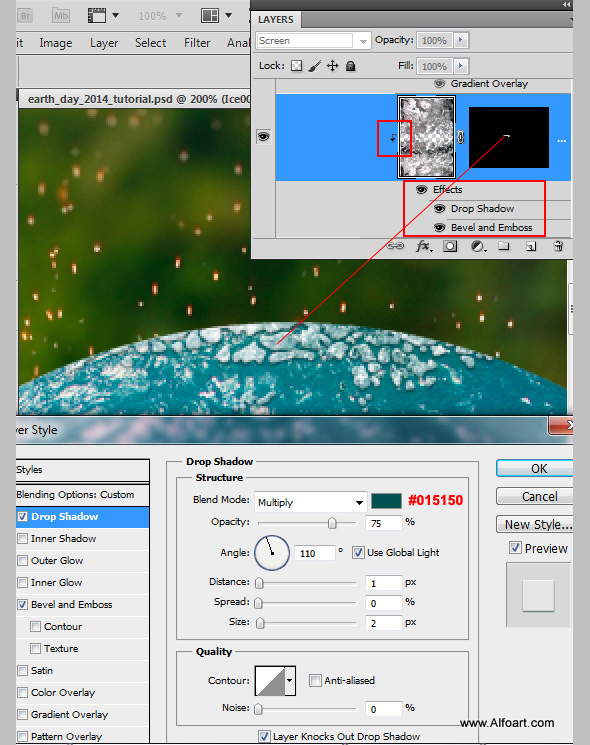Create new fill or adjustment layer icon
Screen dimensions: 590x745
click(x=478, y=246)
